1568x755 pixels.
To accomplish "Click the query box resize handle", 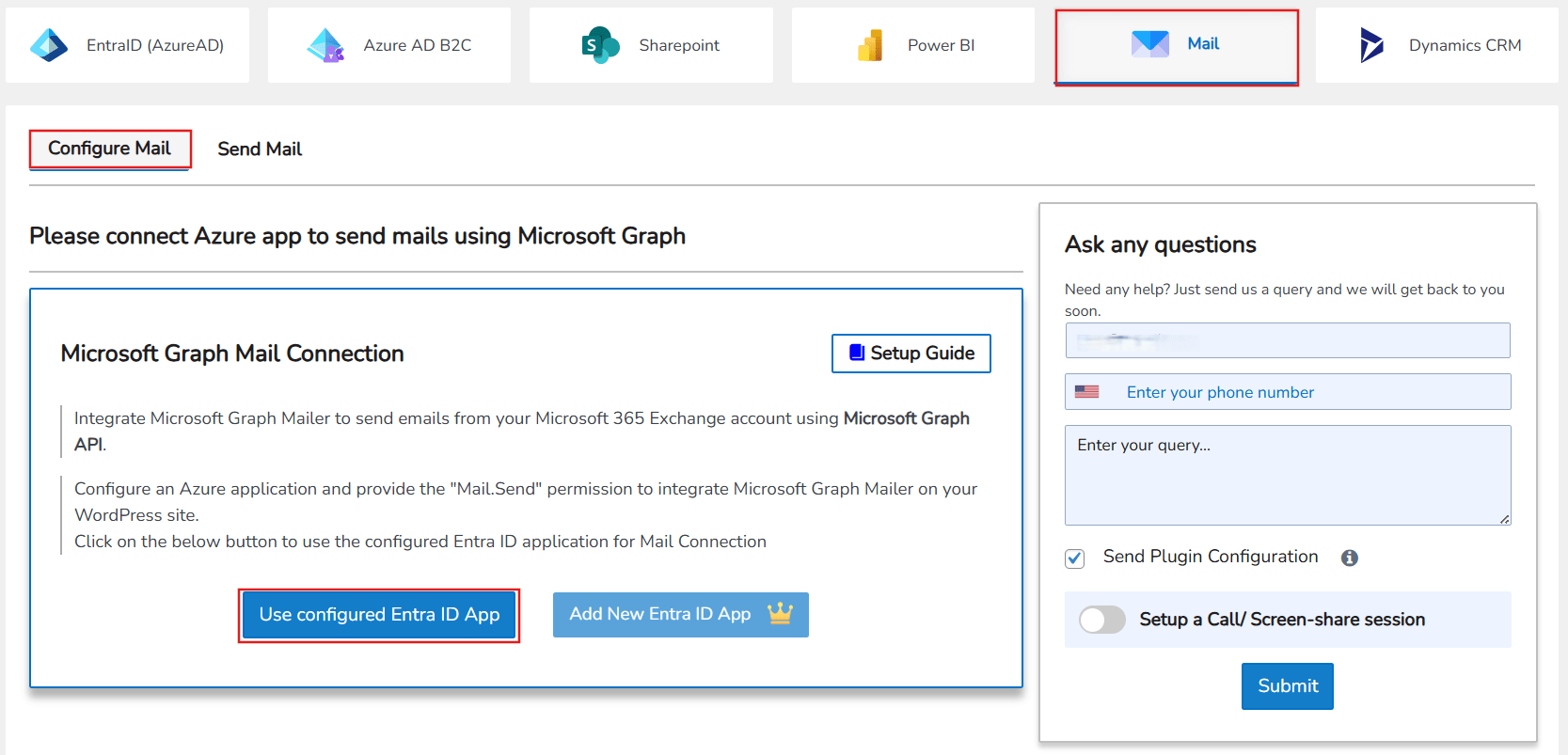I will click(1505, 519).
